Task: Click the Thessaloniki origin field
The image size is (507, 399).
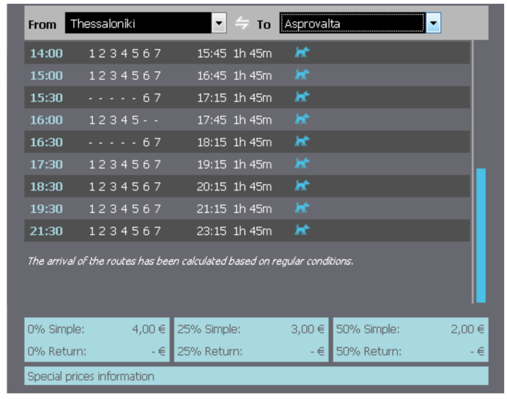Action: pos(138,23)
